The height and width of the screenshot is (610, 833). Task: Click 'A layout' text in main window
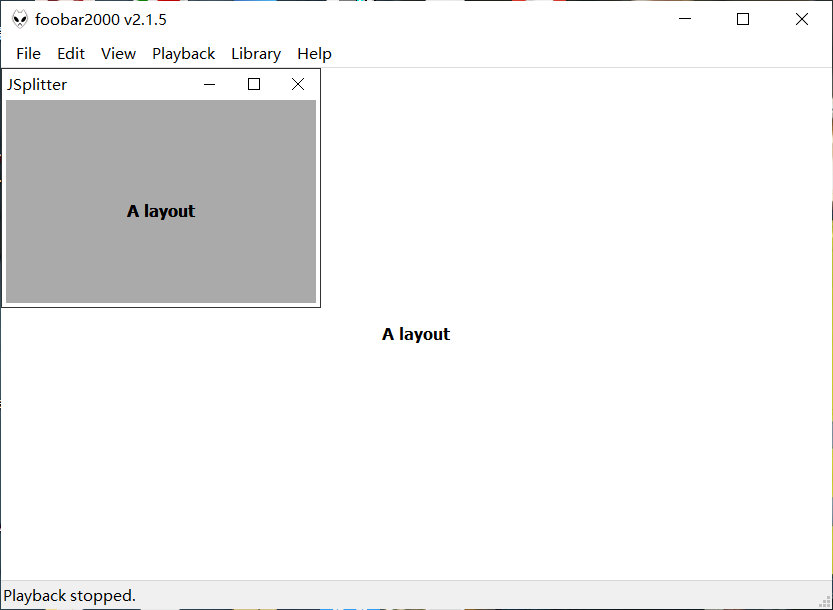(x=416, y=334)
